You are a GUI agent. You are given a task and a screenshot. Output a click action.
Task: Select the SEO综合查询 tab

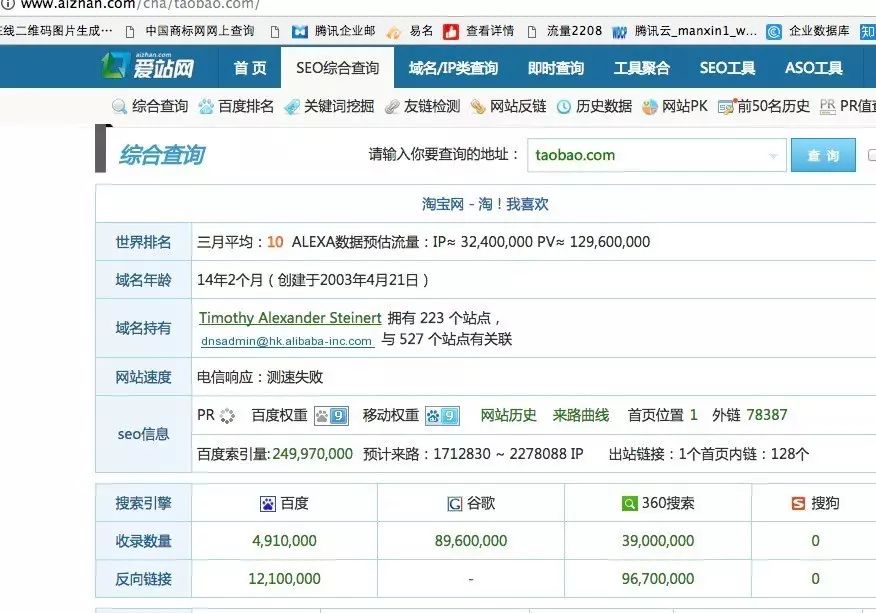[x=337, y=68]
